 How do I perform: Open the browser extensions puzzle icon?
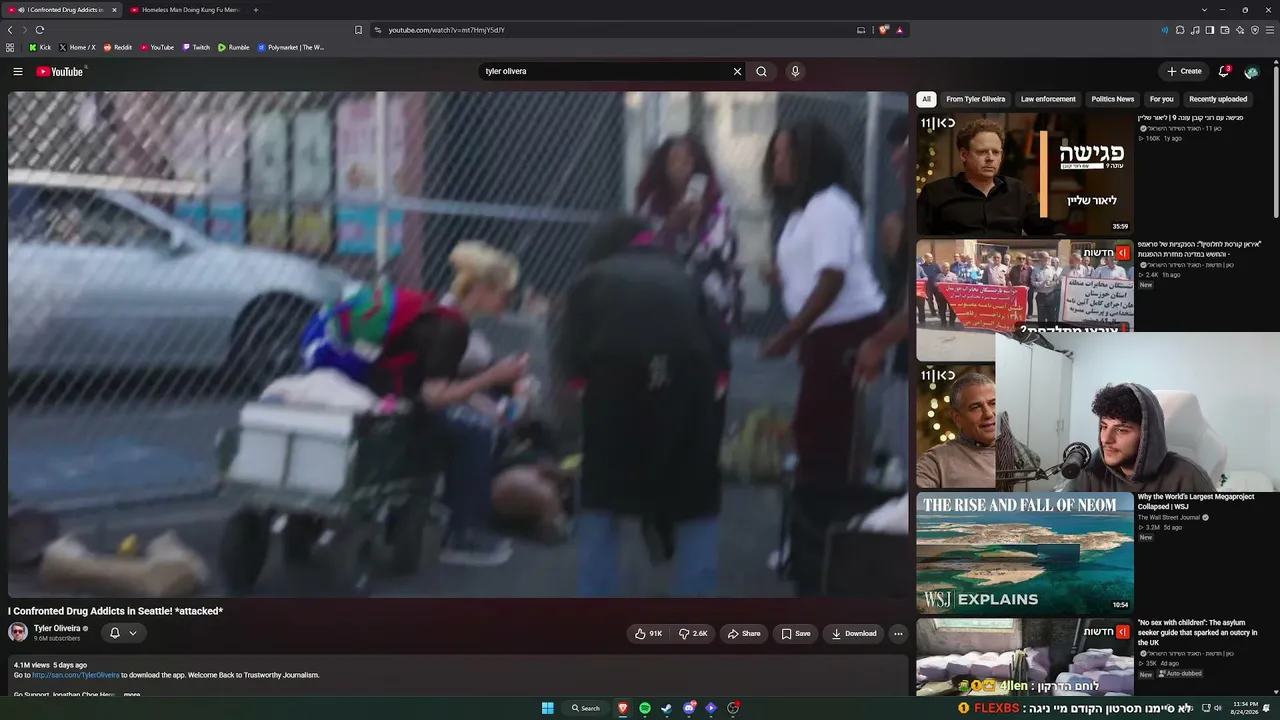click(1180, 30)
